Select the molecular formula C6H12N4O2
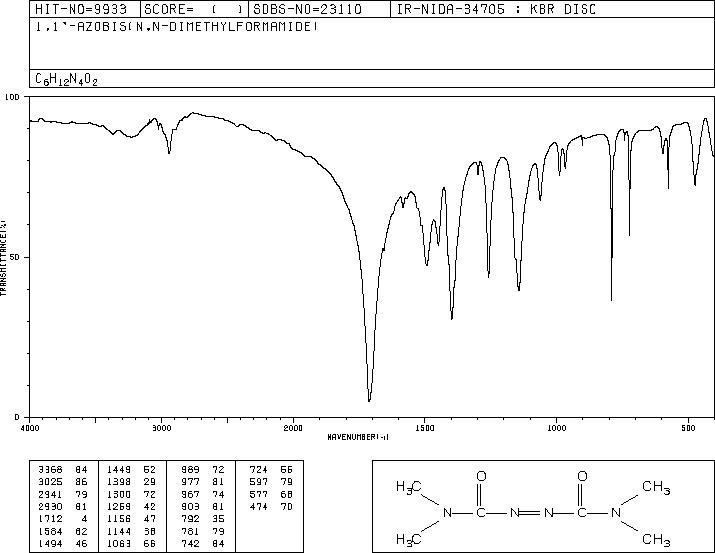 [67, 79]
